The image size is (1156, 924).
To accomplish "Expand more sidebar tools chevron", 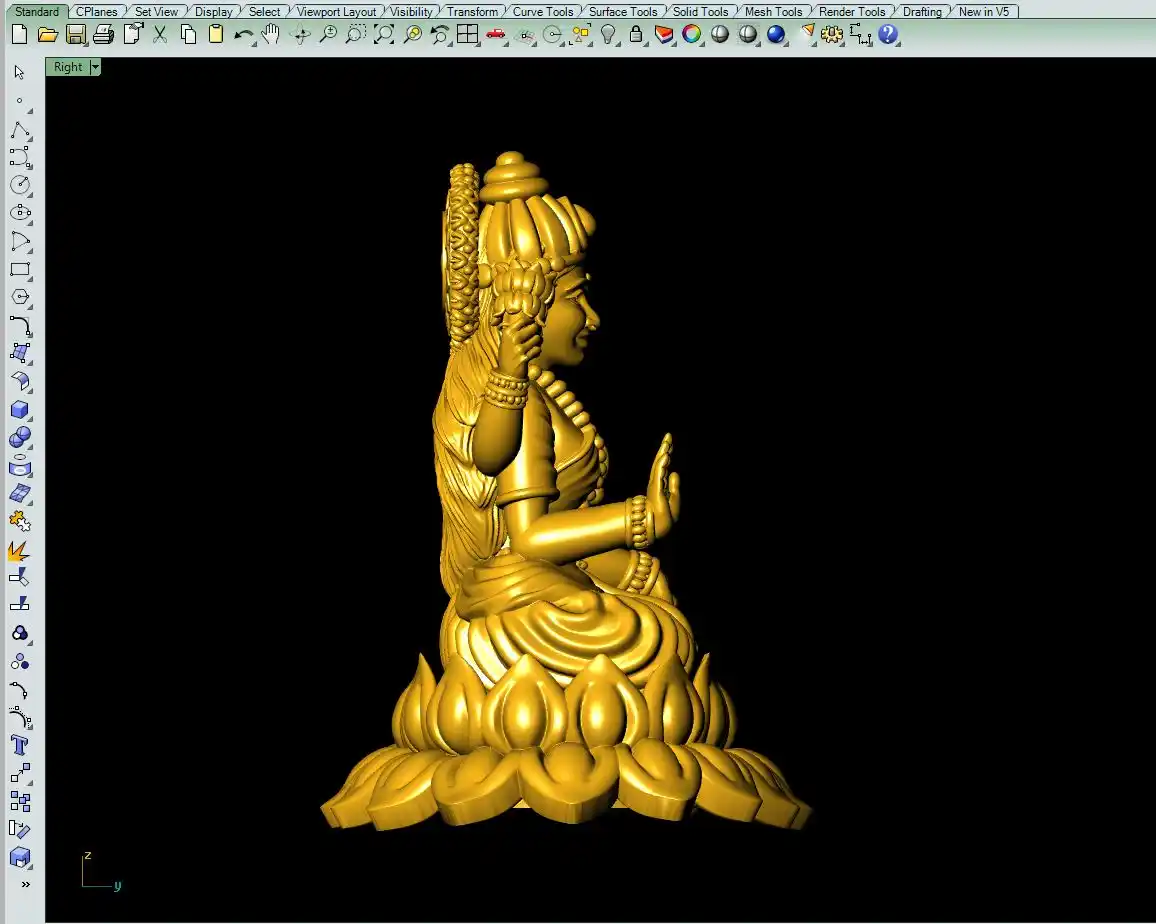I will tap(25, 884).
